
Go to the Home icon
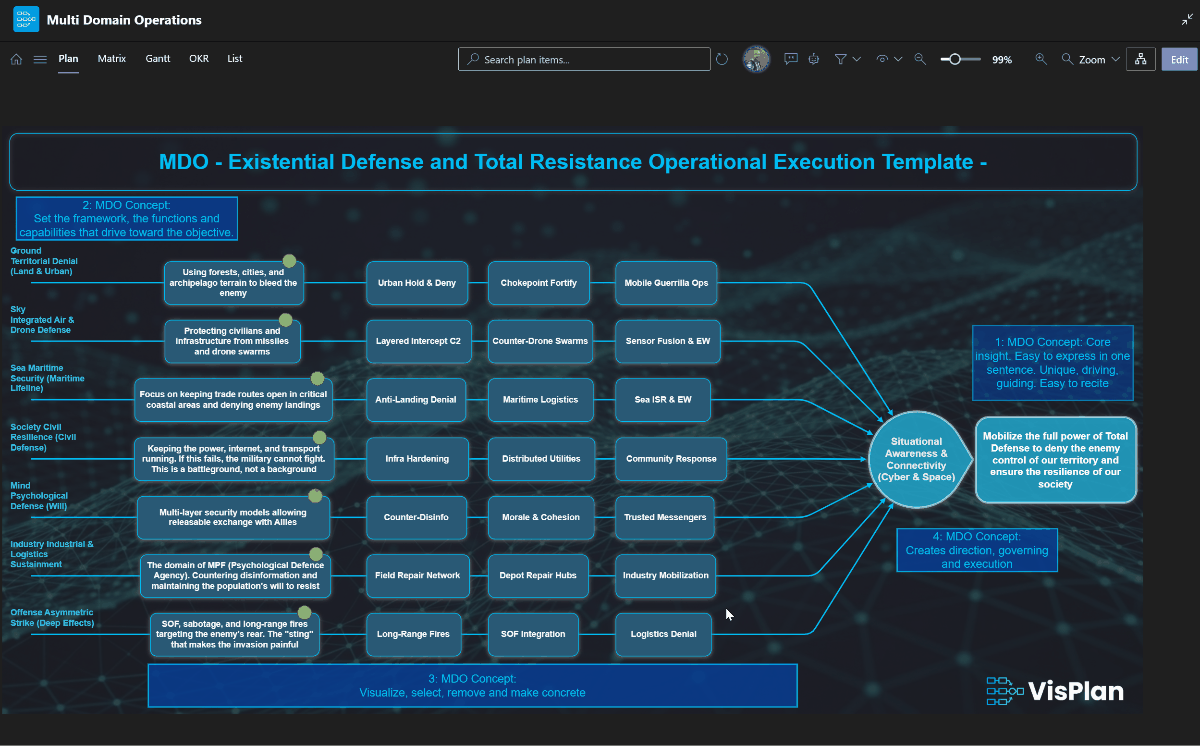coord(16,59)
